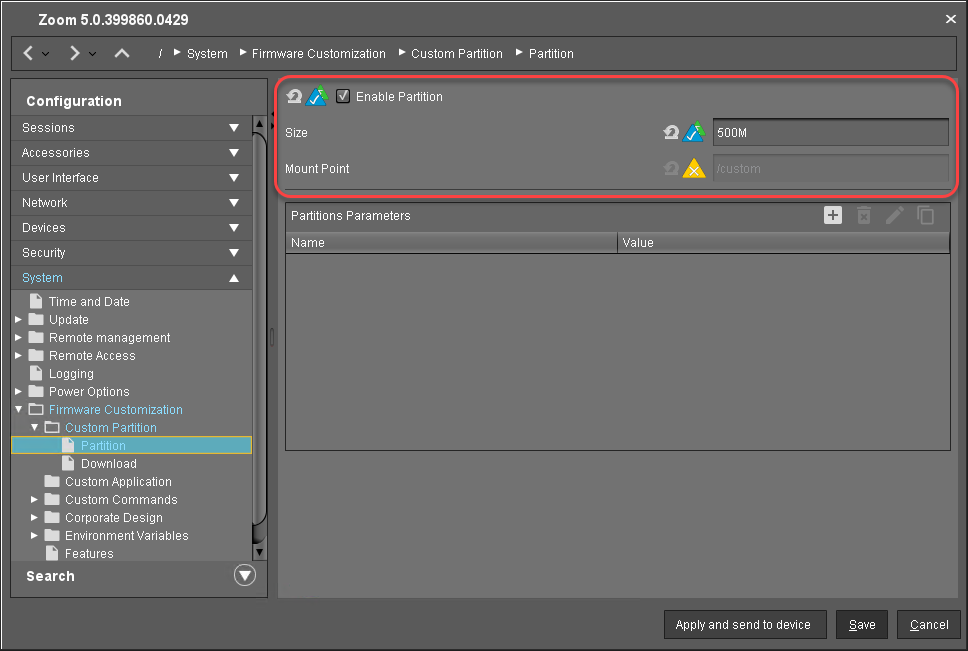Click the add partition parameter plus icon
This screenshot has width=968, height=651.
point(832,215)
